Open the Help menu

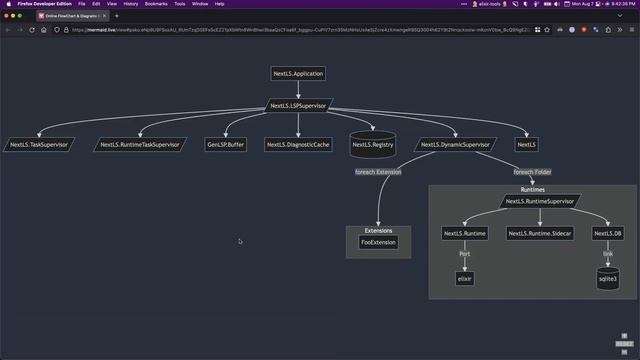click(220, 4)
